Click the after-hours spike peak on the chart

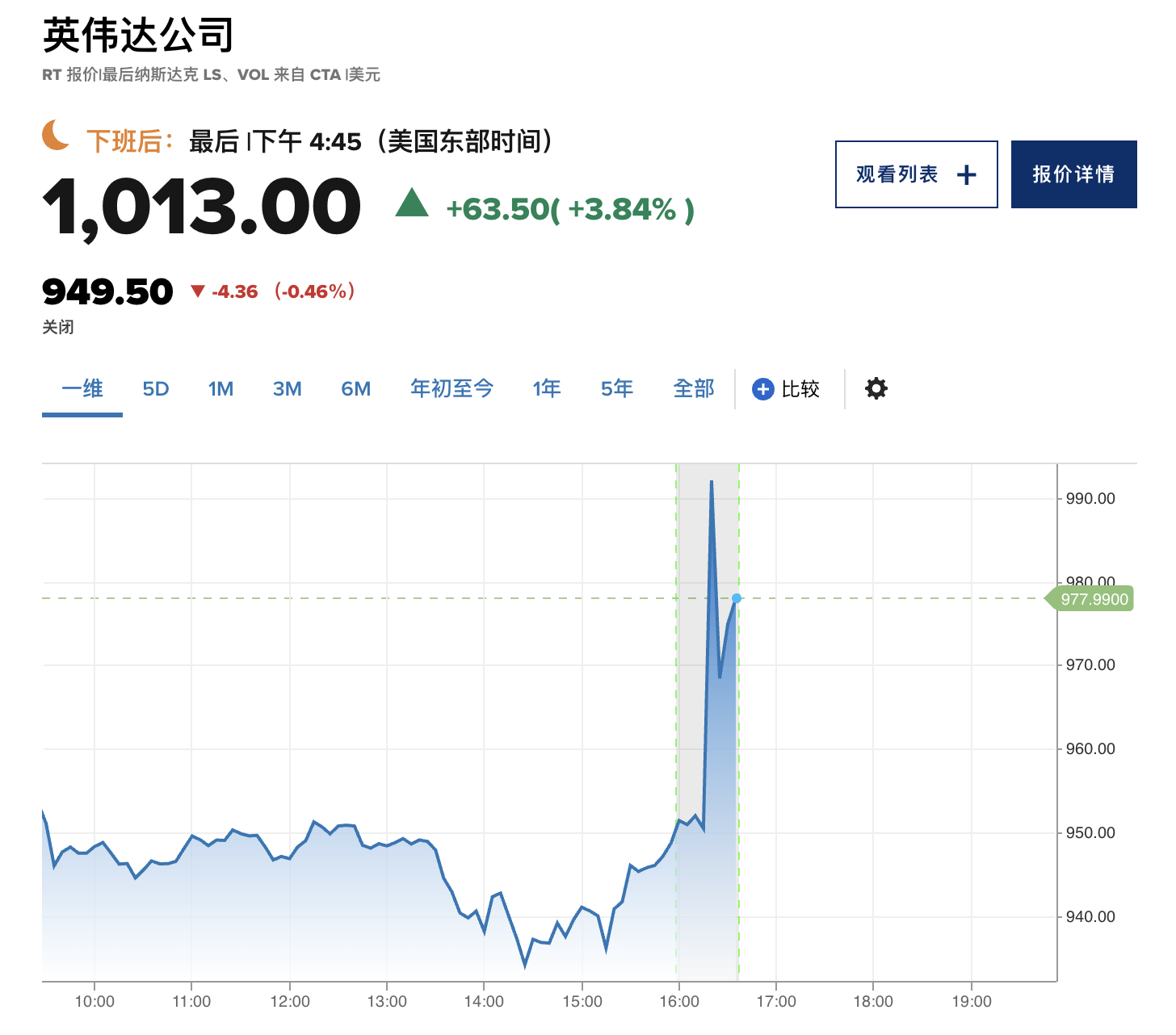pyautogui.click(x=712, y=482)
